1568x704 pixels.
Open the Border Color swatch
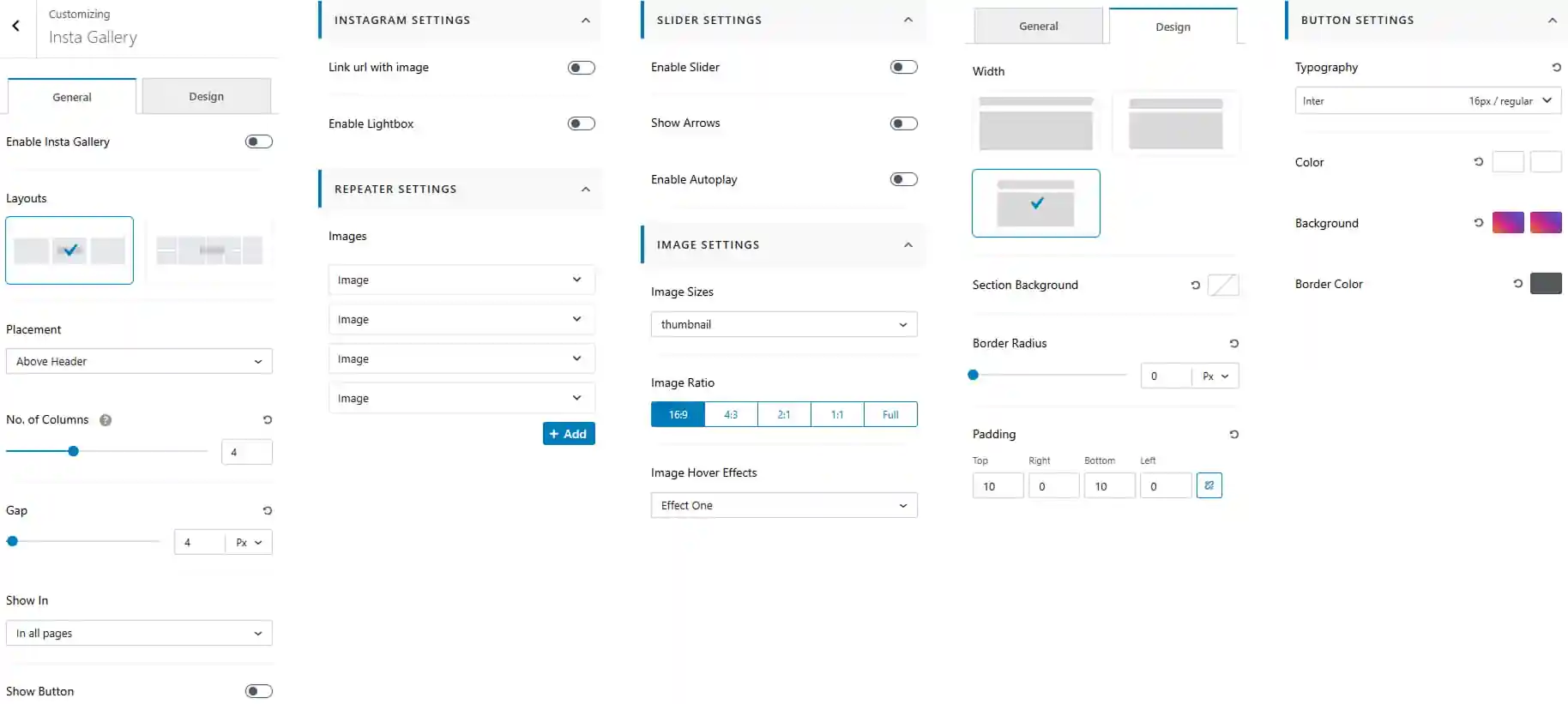pos(1546,284)
